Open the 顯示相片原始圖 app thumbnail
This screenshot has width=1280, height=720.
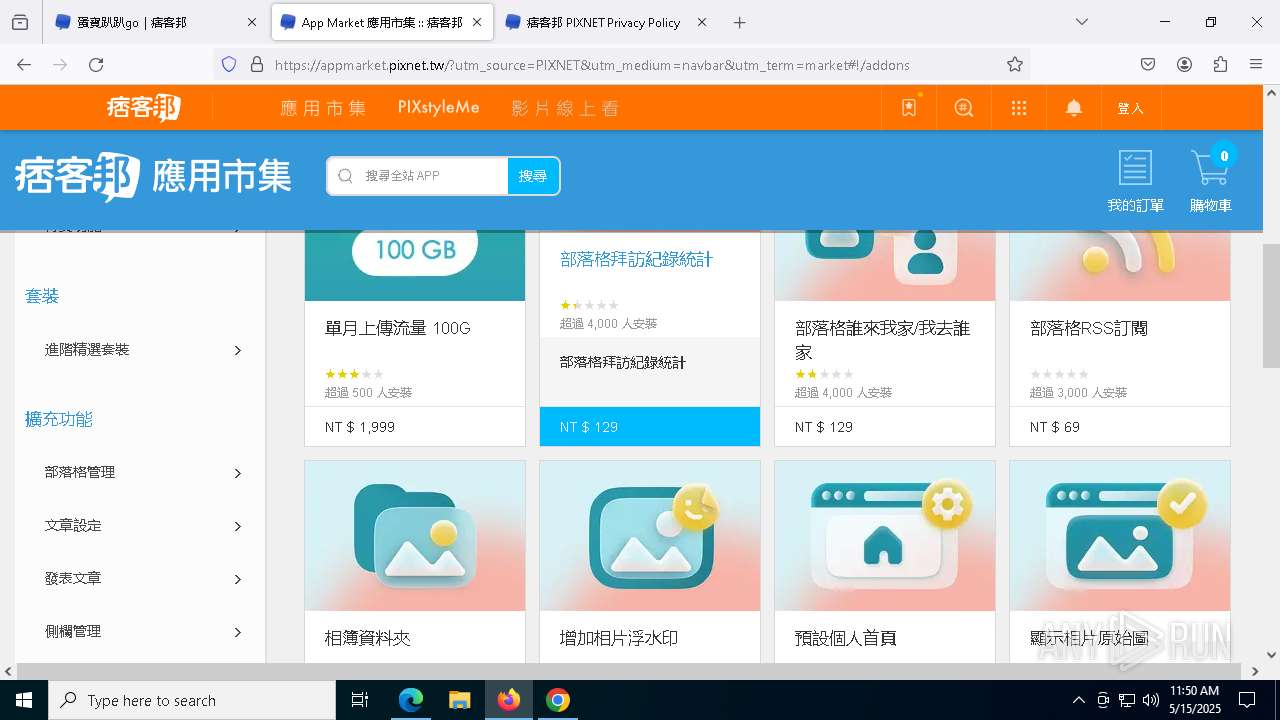pos(1120,536)
